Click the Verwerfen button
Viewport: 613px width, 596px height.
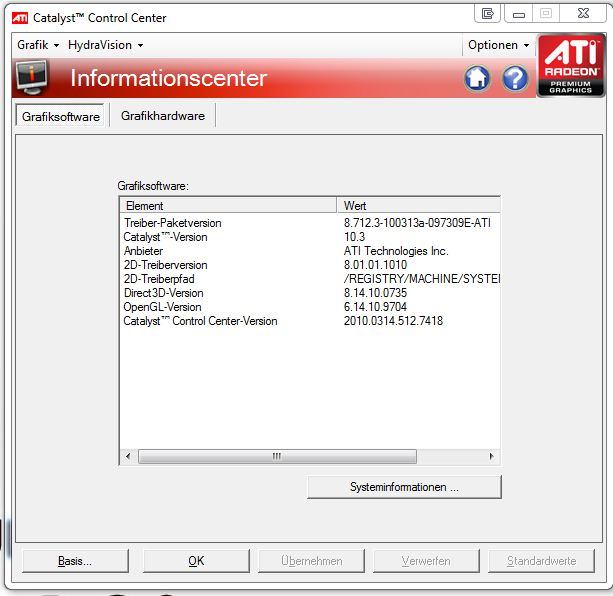pyautogui.click(x=426, y=561)
